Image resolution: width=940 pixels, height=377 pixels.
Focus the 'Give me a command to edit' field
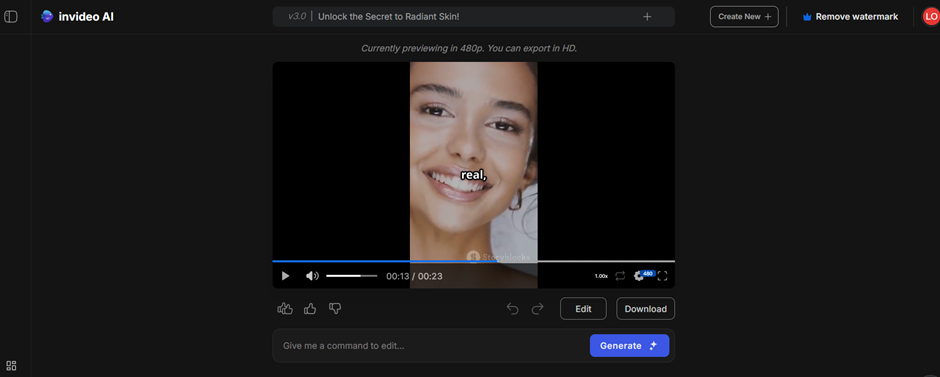pos(432,346)
